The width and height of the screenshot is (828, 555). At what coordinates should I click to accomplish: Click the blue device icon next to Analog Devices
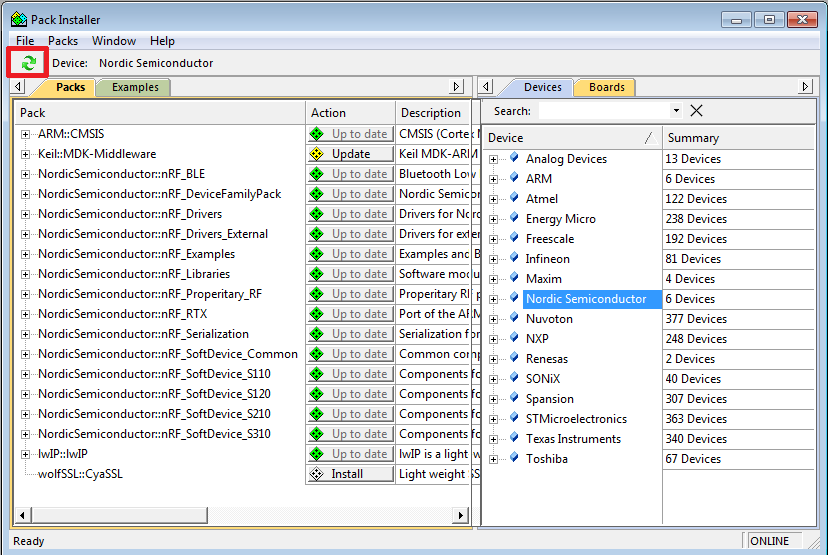point(514,158)
